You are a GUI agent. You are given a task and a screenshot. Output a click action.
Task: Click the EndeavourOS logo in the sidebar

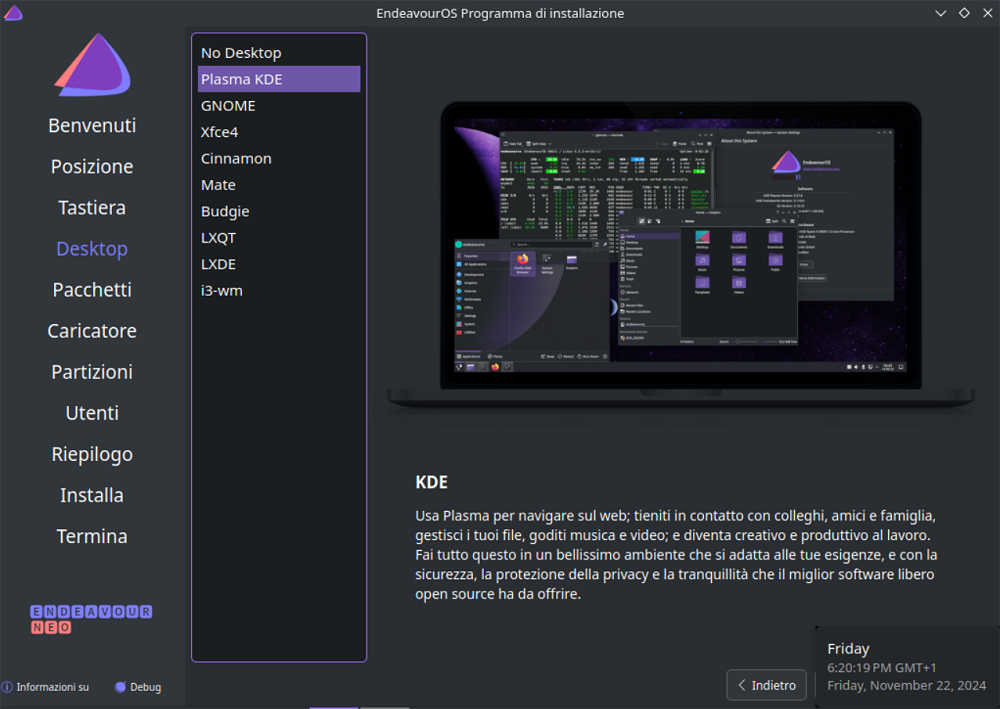[92, 64]
